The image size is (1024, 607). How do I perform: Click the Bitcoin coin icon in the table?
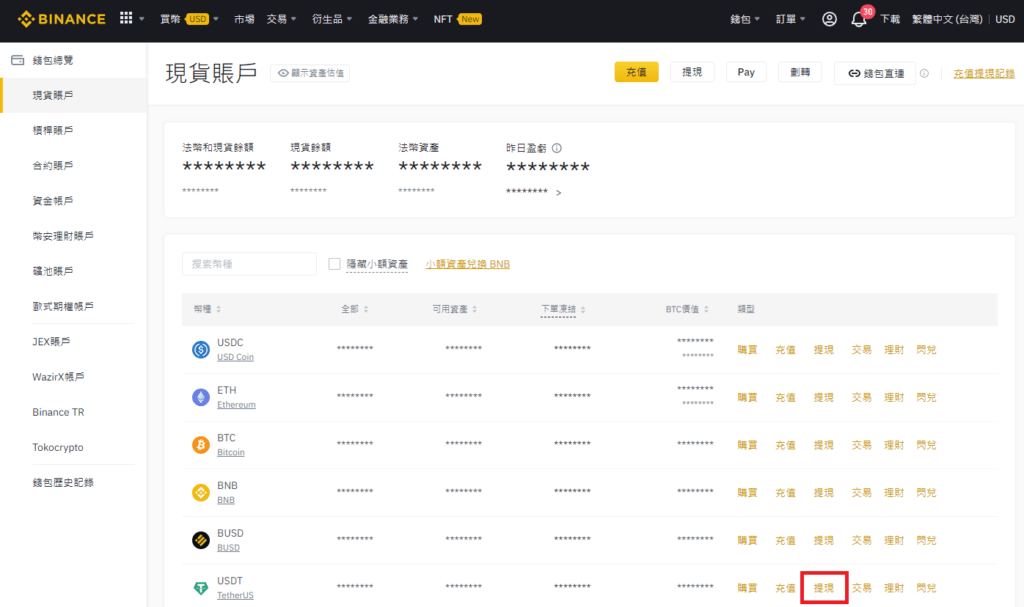[200, 444]
